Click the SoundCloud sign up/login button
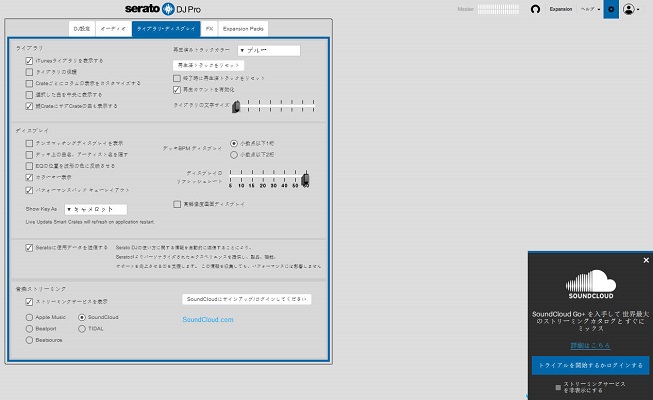The image size is (653, 400). coord(247,299)
